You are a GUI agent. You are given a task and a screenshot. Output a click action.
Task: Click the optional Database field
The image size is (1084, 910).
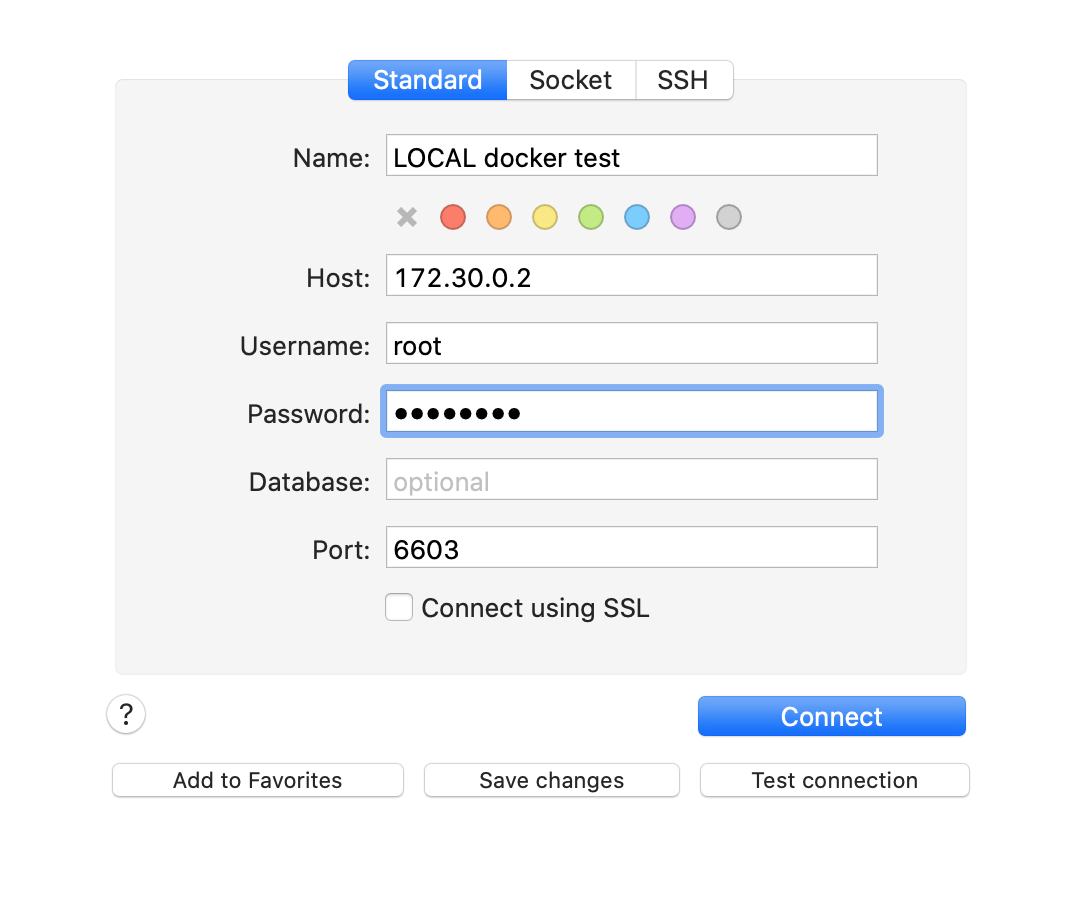pos(631,480)
